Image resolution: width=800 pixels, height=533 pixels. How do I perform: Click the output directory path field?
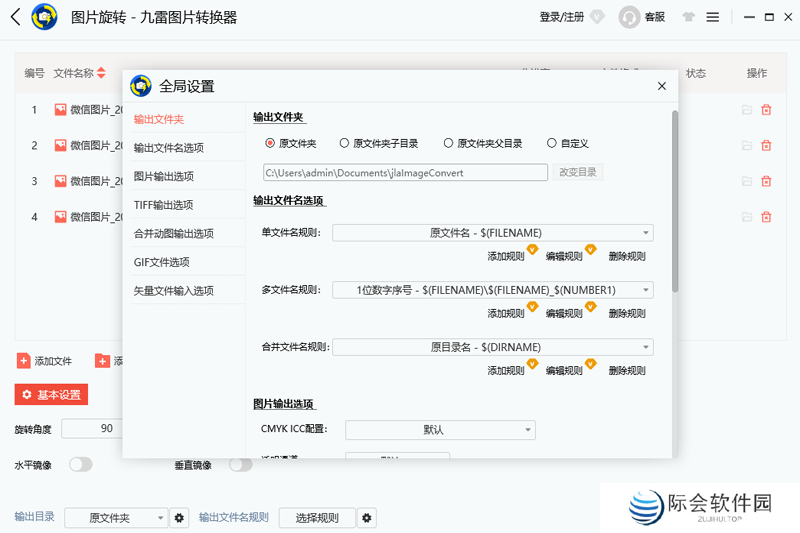pos(405,172)
